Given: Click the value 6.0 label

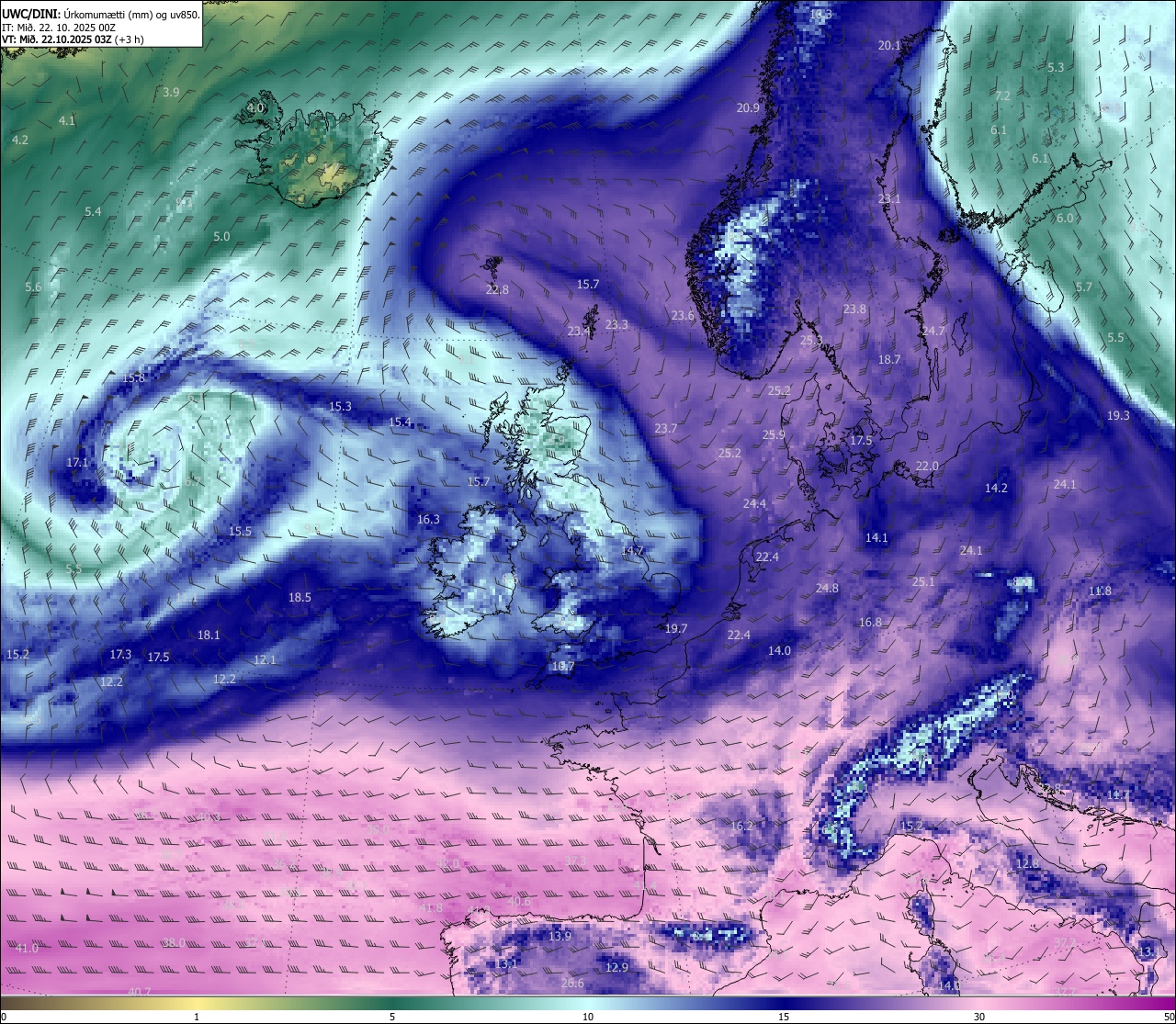Looking at the screenshot, I should point(1065,219).
